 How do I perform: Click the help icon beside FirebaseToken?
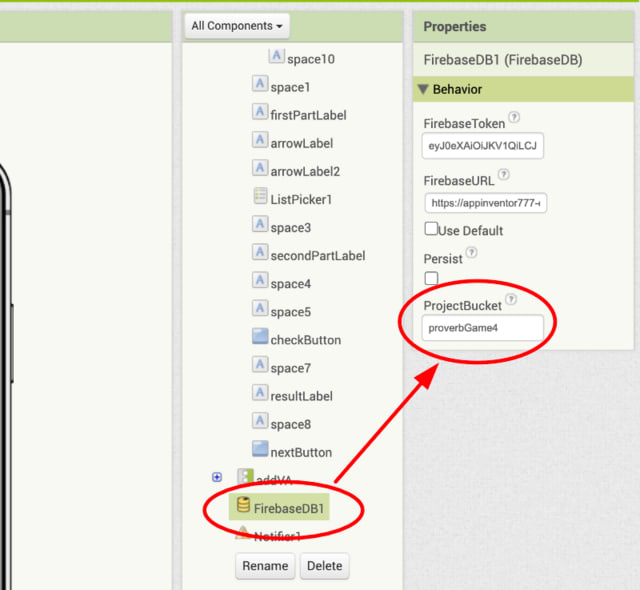pyautogui.click(x=514, y=118)
